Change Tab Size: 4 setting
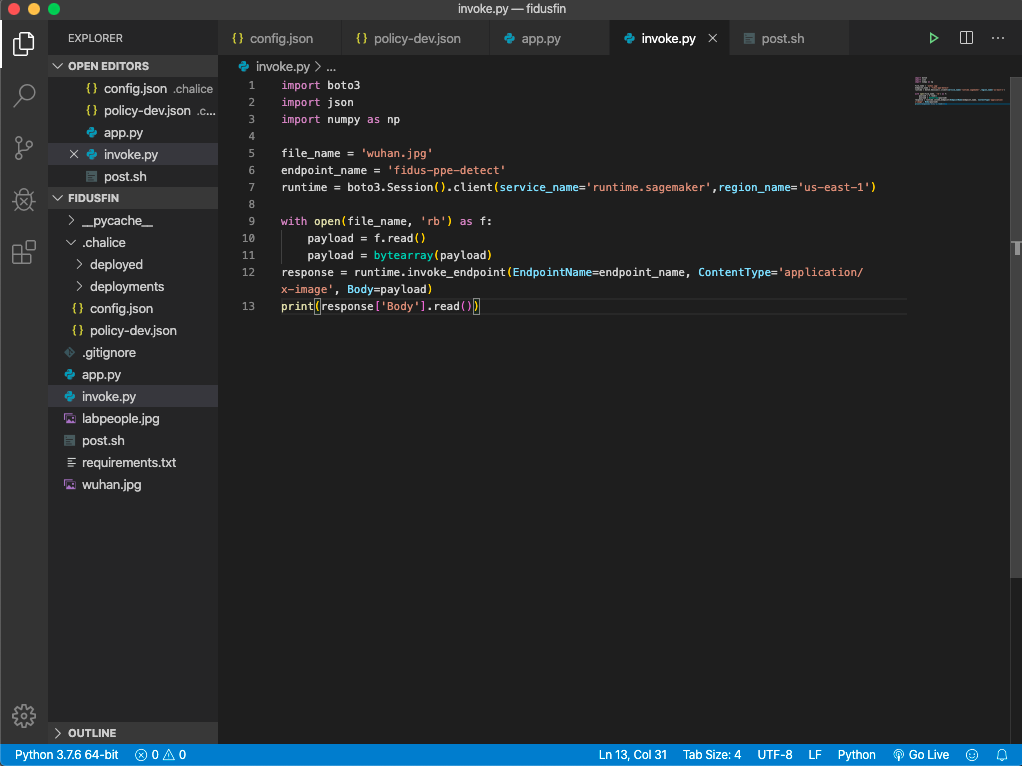 point(712,755)
